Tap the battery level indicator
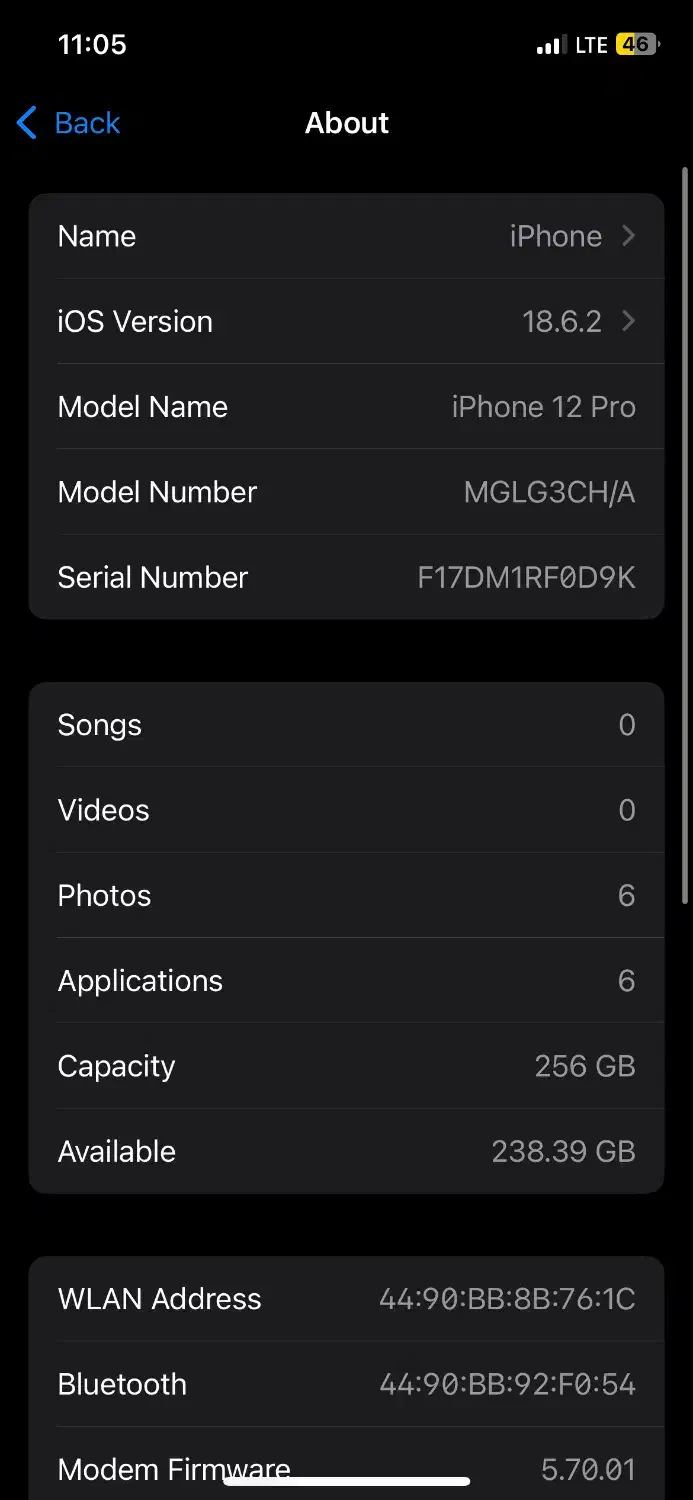Image resolution: width=693 pixels, height=1500 pixels. (637, 45)
